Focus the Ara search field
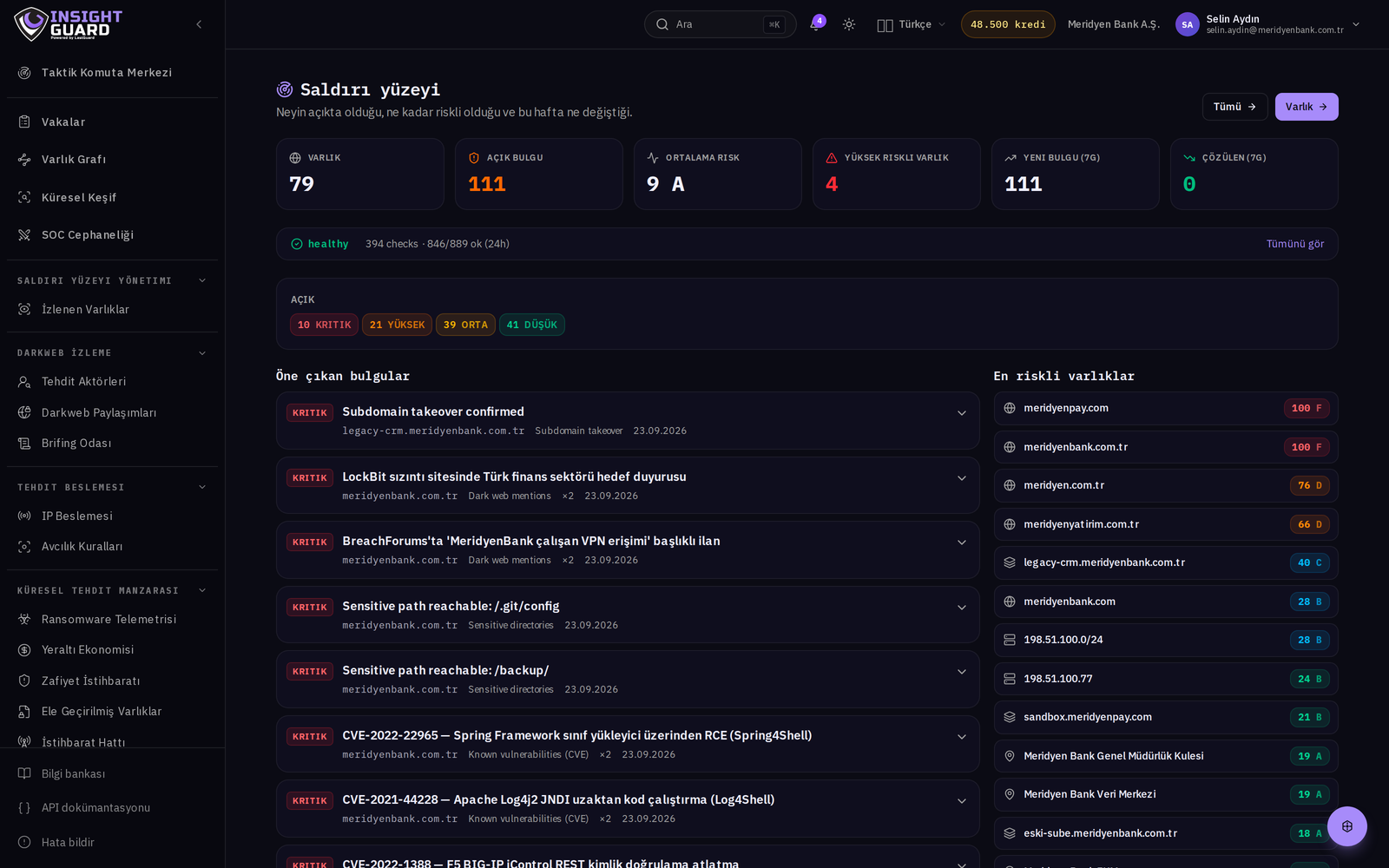This screenshot has height=868, width=1389. [x=720, y=24]
